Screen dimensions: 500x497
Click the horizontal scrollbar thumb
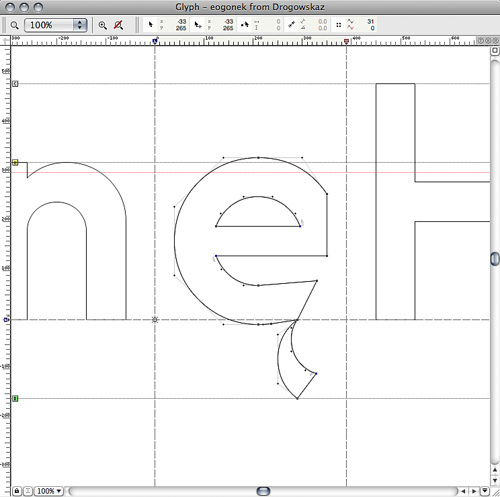click(x=263, y=491)
